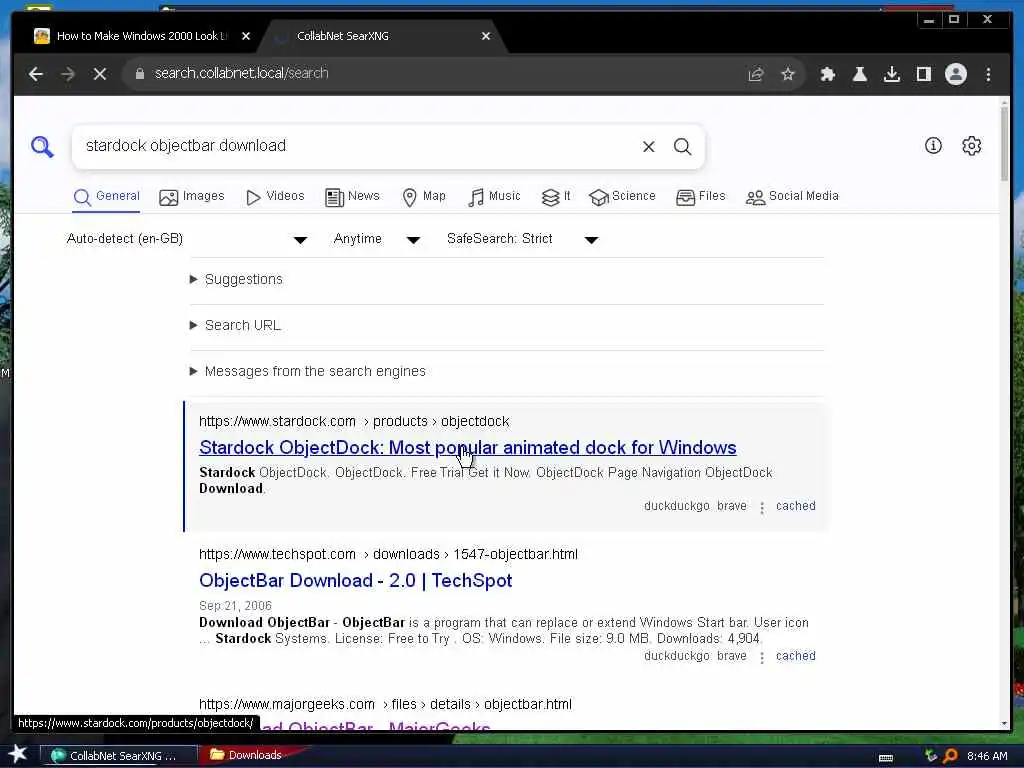Open the Preferences gear icon
The height and width of the screenshot is (768, 1024).
tap(971, 146)
